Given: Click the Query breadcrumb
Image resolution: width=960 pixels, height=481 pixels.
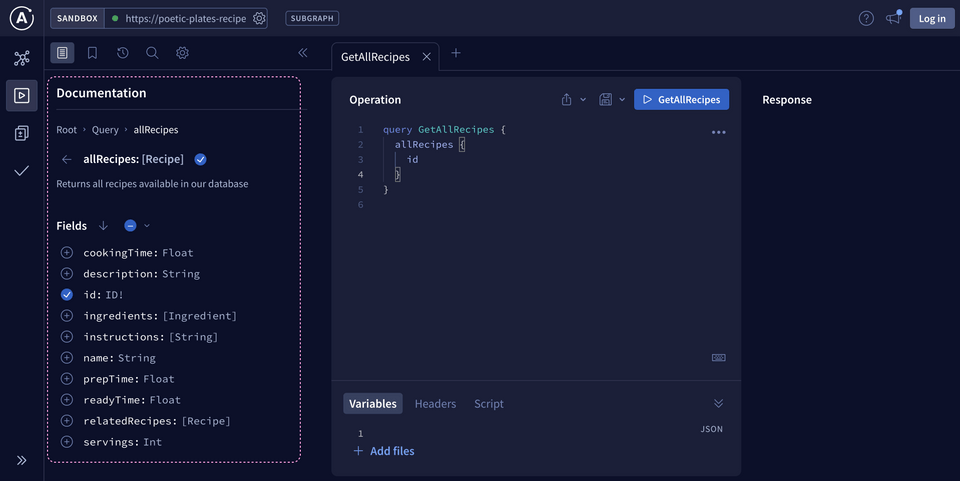Looking at the screenshot, I should click(105, 130).
